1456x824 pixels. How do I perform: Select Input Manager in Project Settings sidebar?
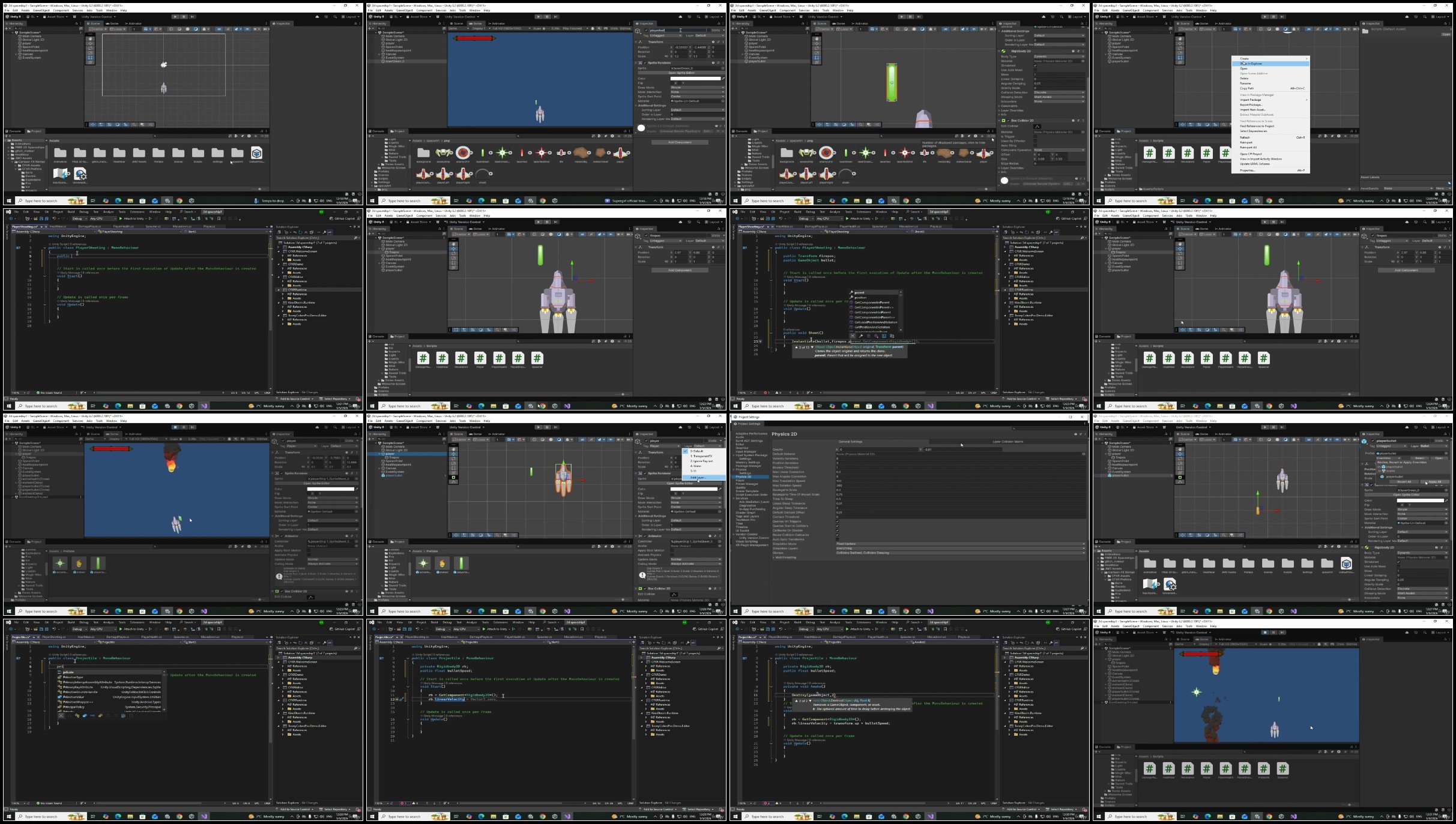point(746,451)
